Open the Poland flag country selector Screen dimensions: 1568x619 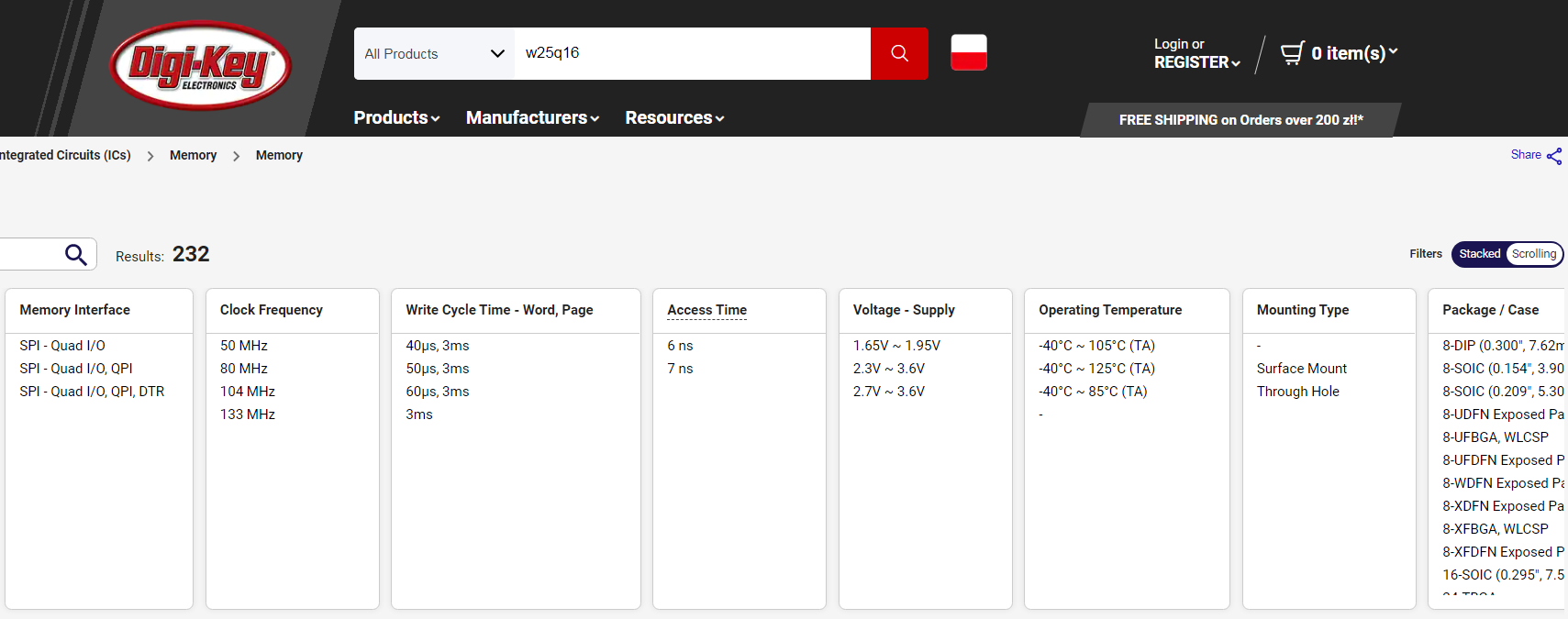[x=968, y=53]
